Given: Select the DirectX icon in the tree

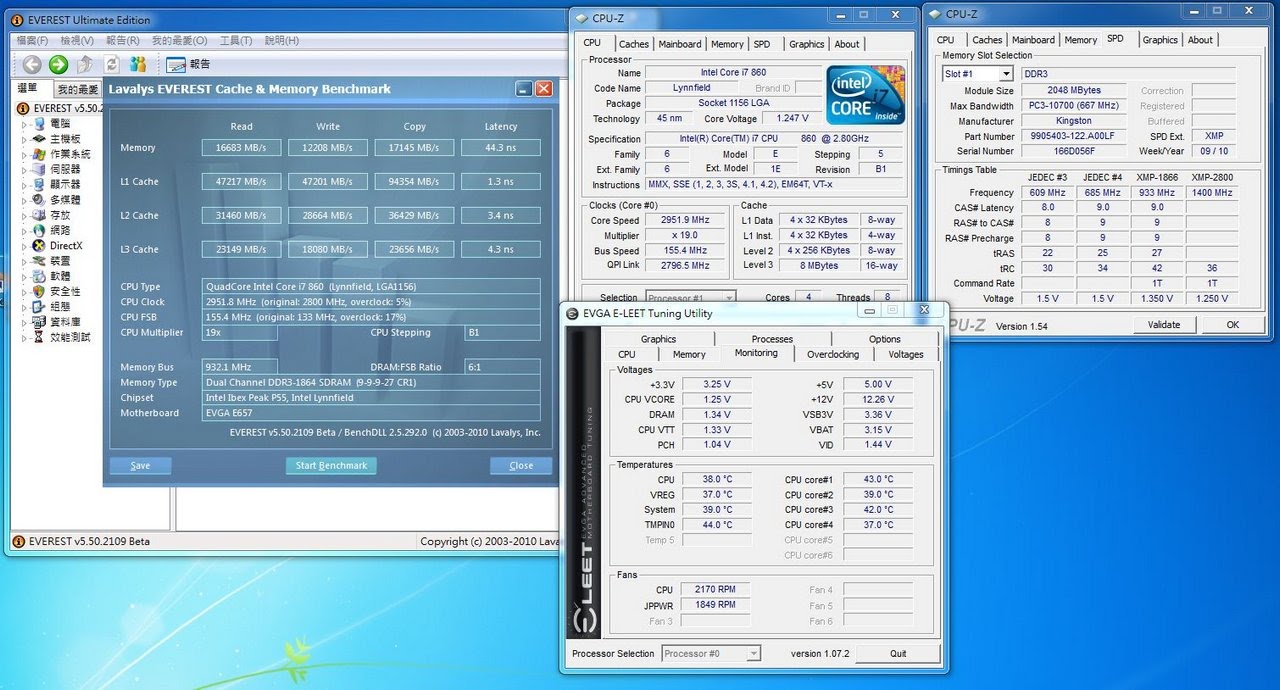Looking at the screenshot, I should coord(40,245).
